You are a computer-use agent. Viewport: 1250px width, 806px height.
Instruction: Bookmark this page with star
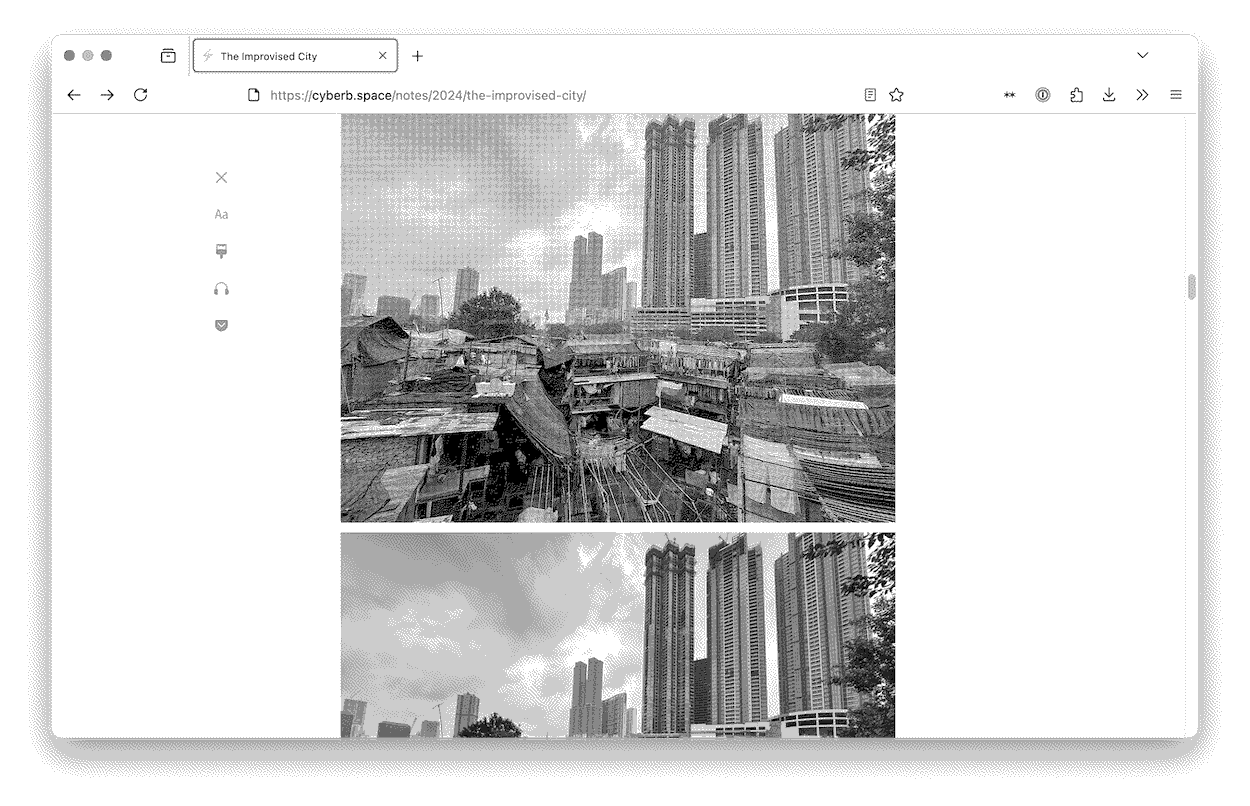[x=897, y=95]
